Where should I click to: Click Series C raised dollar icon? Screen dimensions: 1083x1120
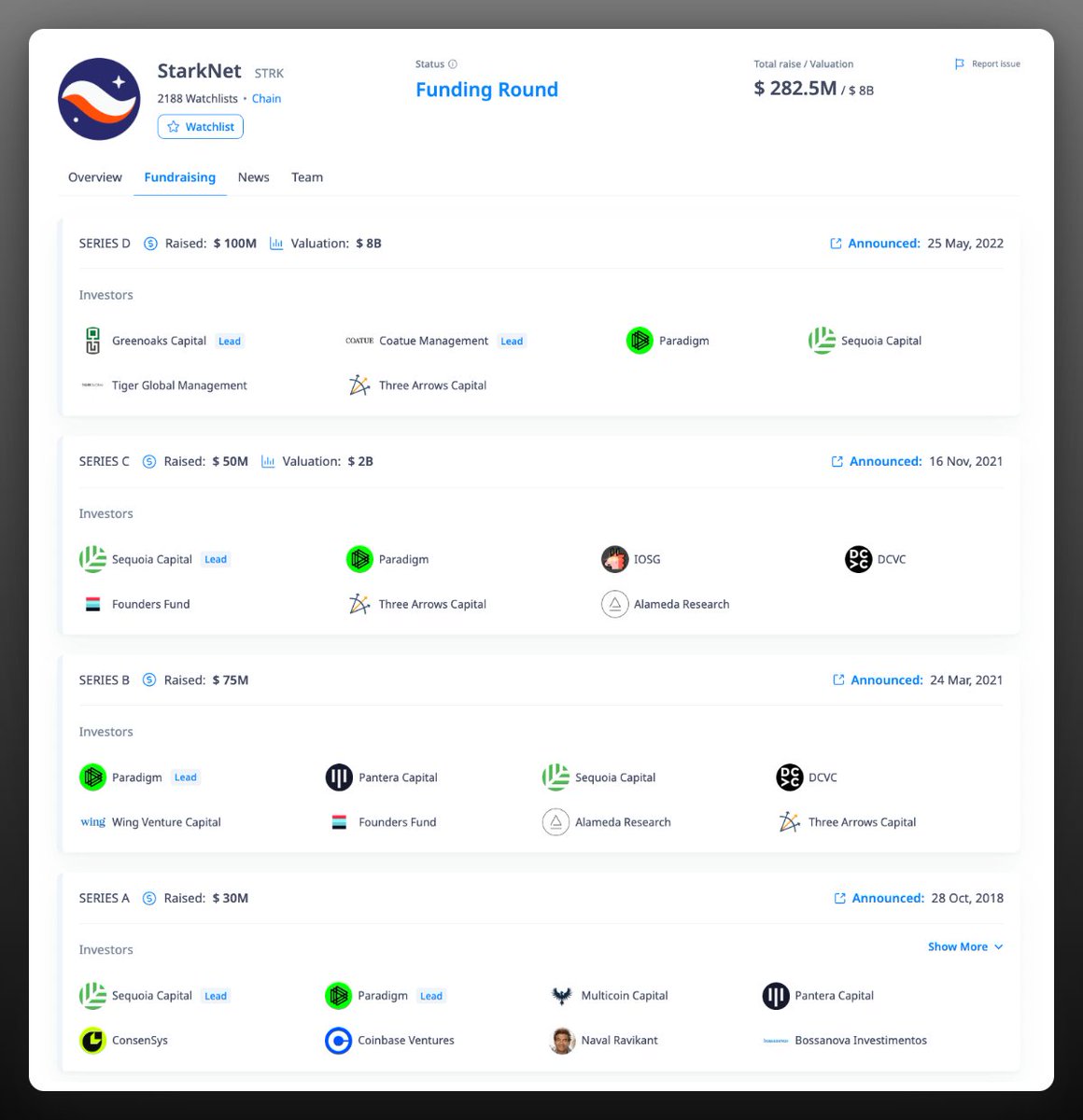[x=149, y=461]
